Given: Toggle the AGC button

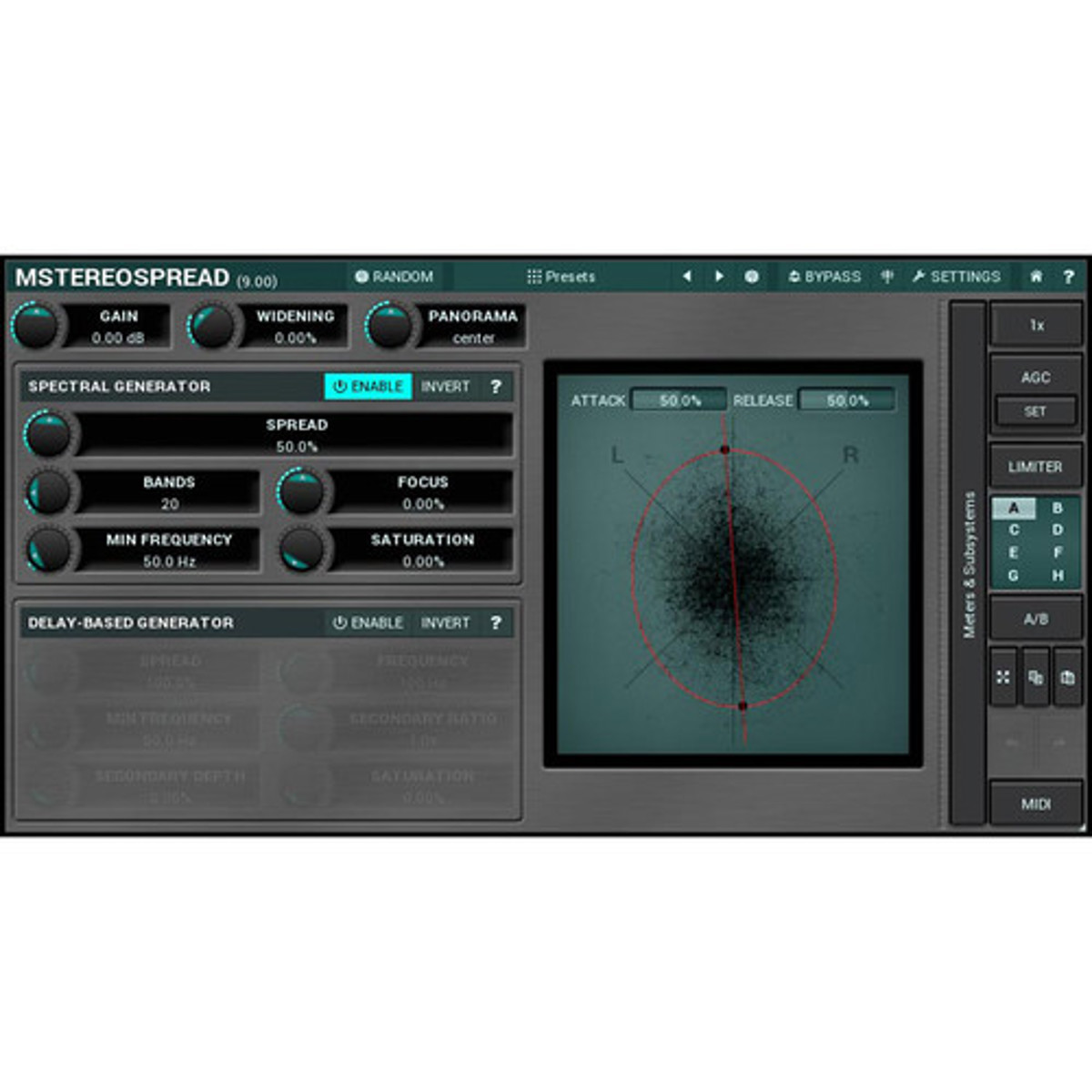Looking at the screenshot, I should [x=1036, y=377].
